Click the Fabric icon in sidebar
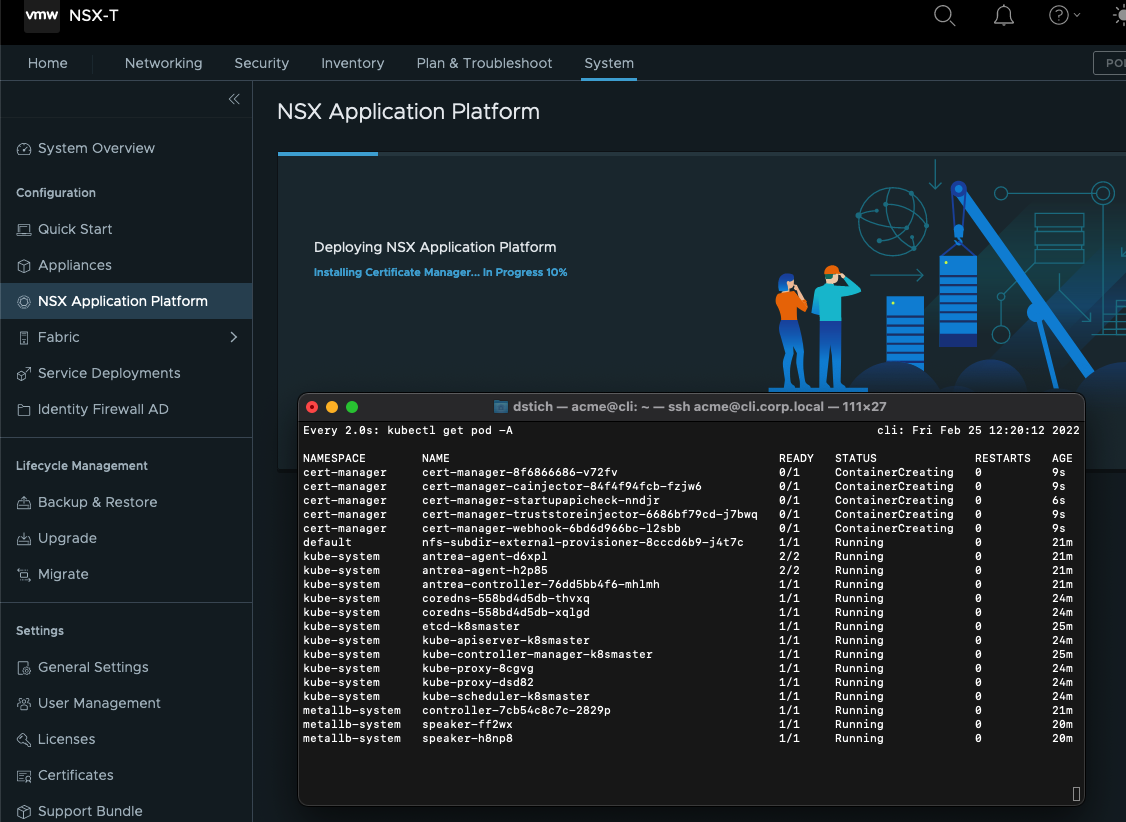1126x822 pixels. pos(24,337)
